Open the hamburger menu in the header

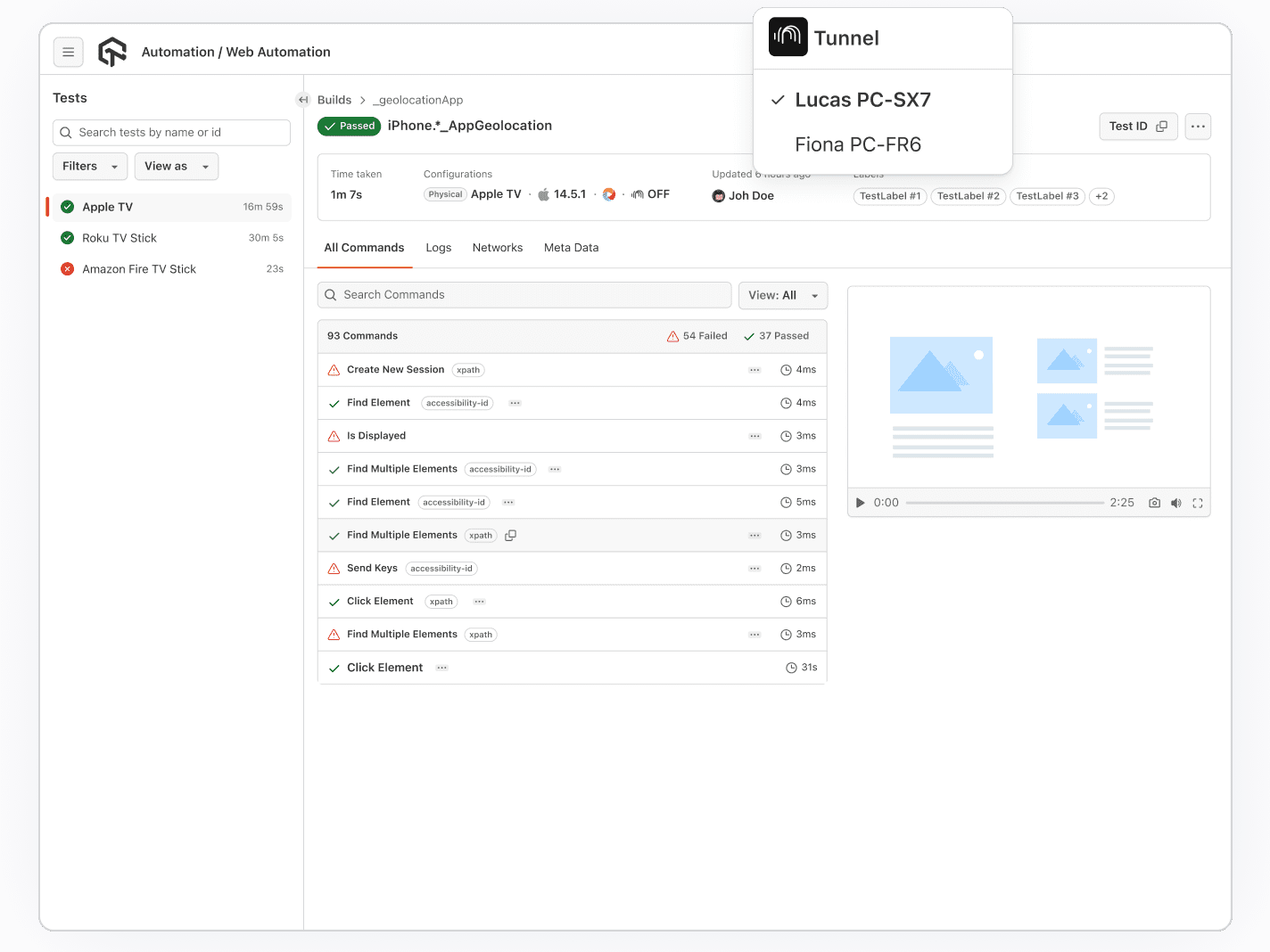[x=69, y=52]
